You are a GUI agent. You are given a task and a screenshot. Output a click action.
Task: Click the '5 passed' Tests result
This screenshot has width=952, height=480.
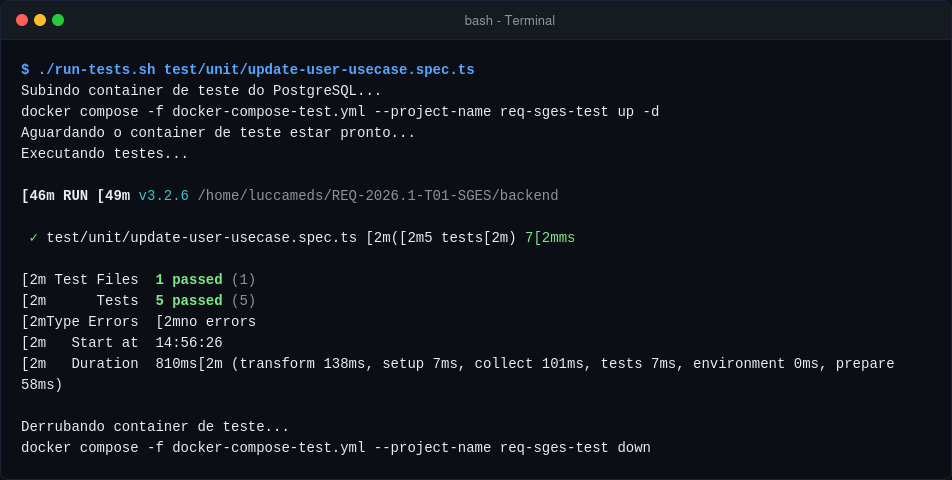189,301
